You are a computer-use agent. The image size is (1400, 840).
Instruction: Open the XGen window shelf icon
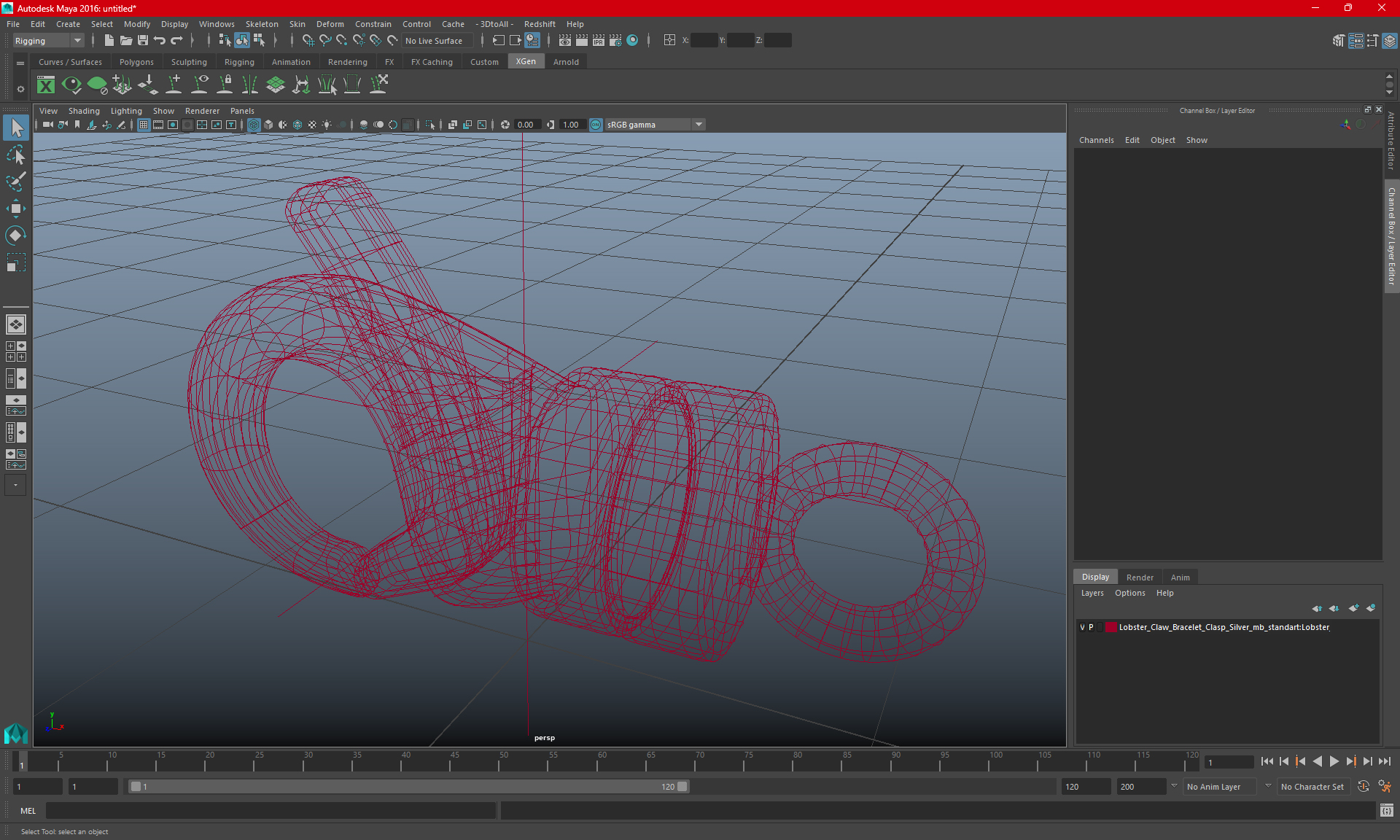click(x=46, y=85)
